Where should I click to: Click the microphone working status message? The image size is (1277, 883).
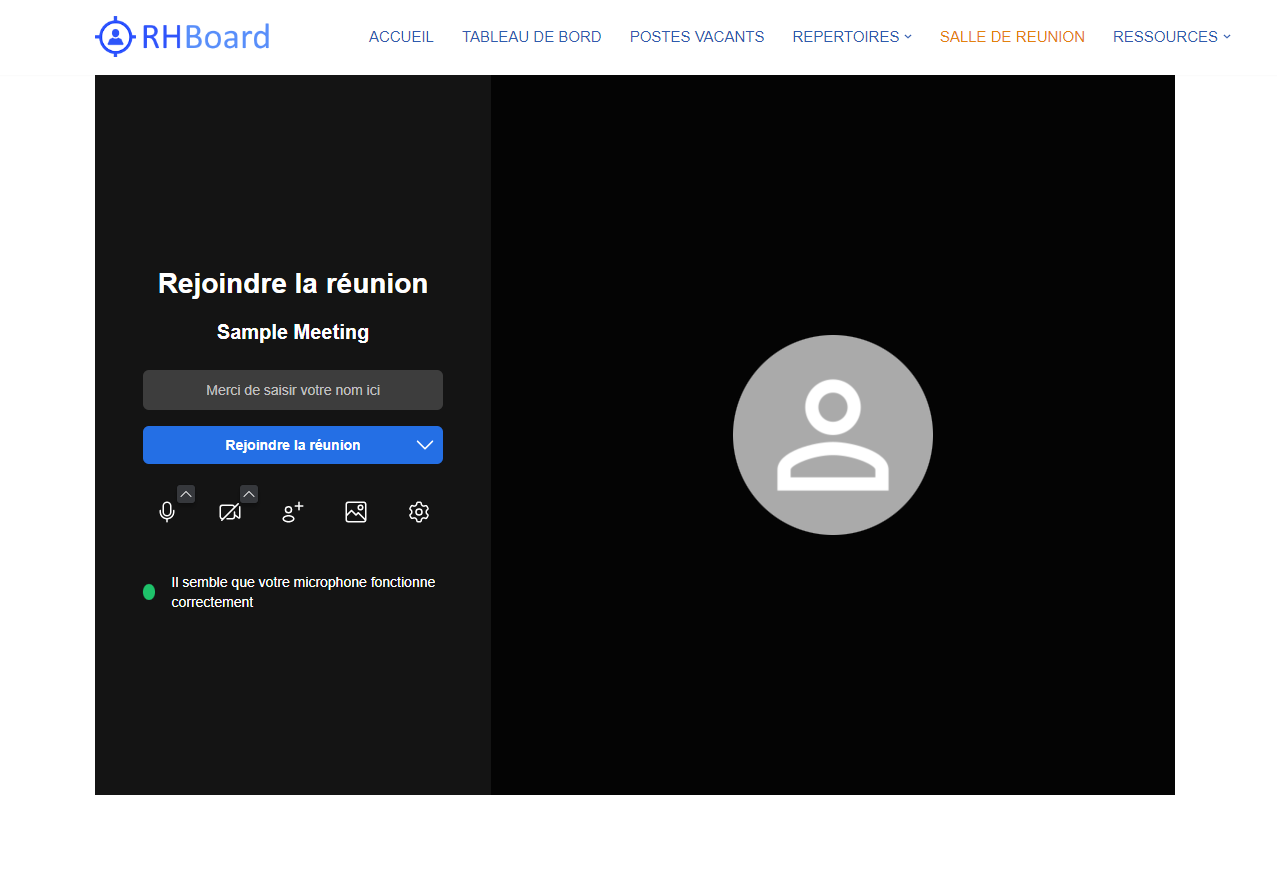(x=303, y=592)
